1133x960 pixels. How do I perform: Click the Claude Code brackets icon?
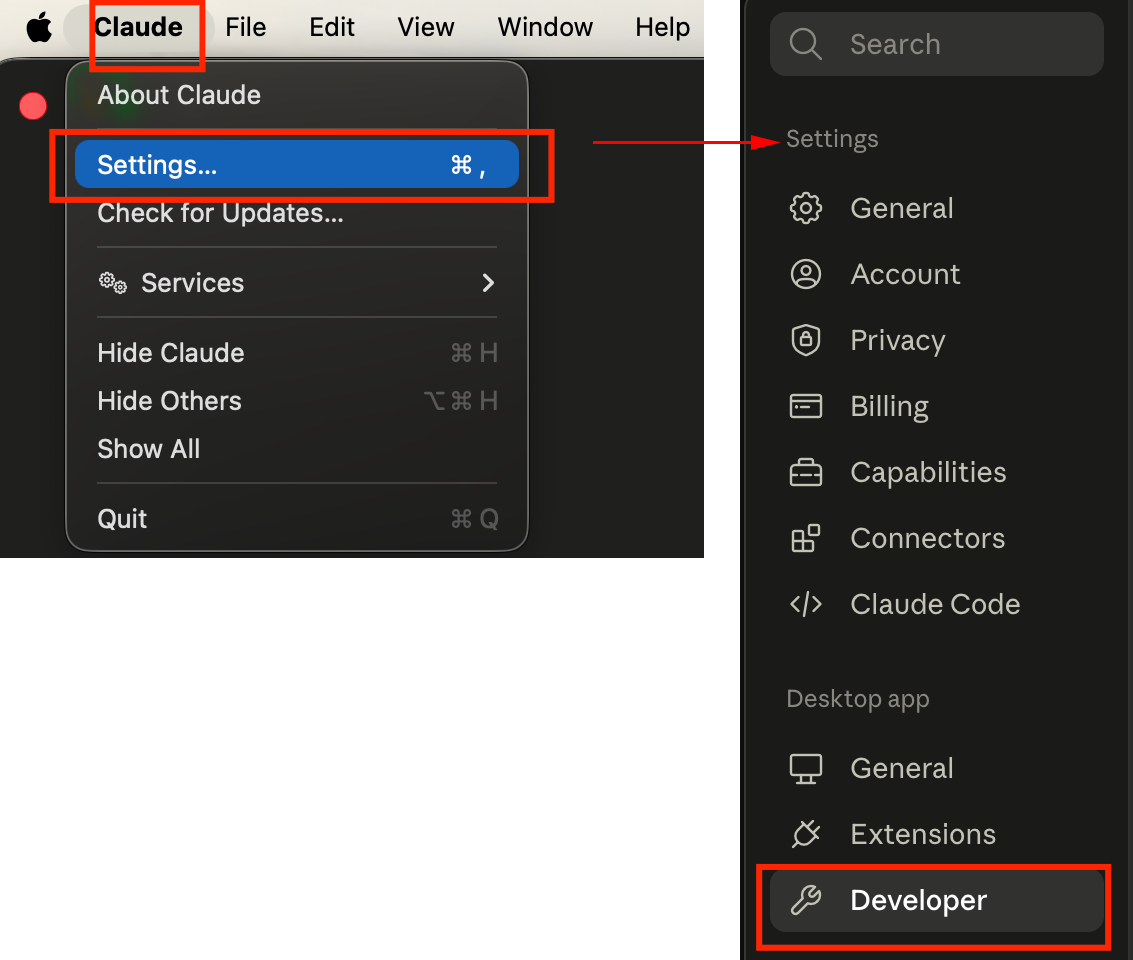pyautogui.click(x=806, y=604)
